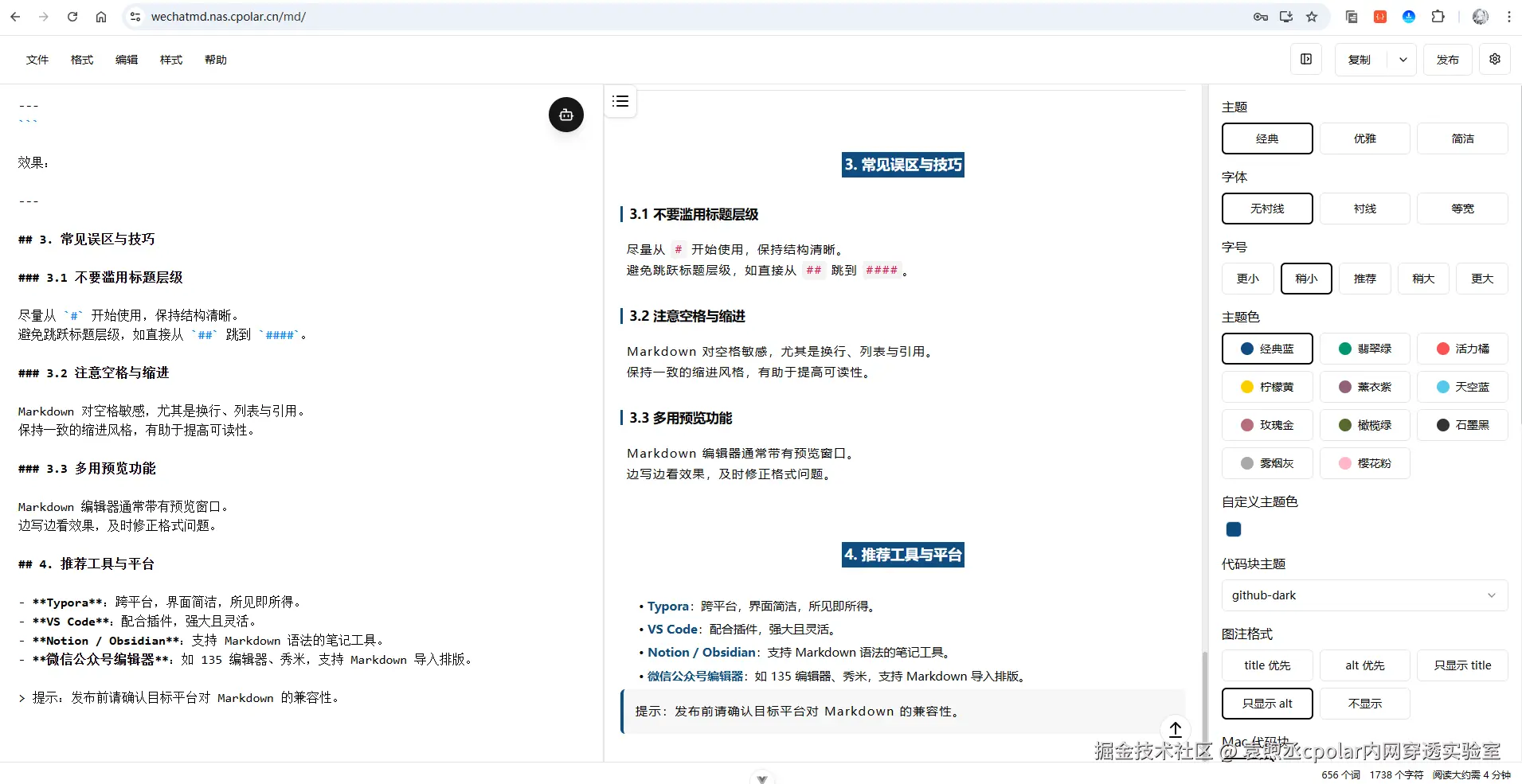Screen dimensions: 1522x784
Task: Pick the 石墨黑 theme color
Action: [1462, 425]
